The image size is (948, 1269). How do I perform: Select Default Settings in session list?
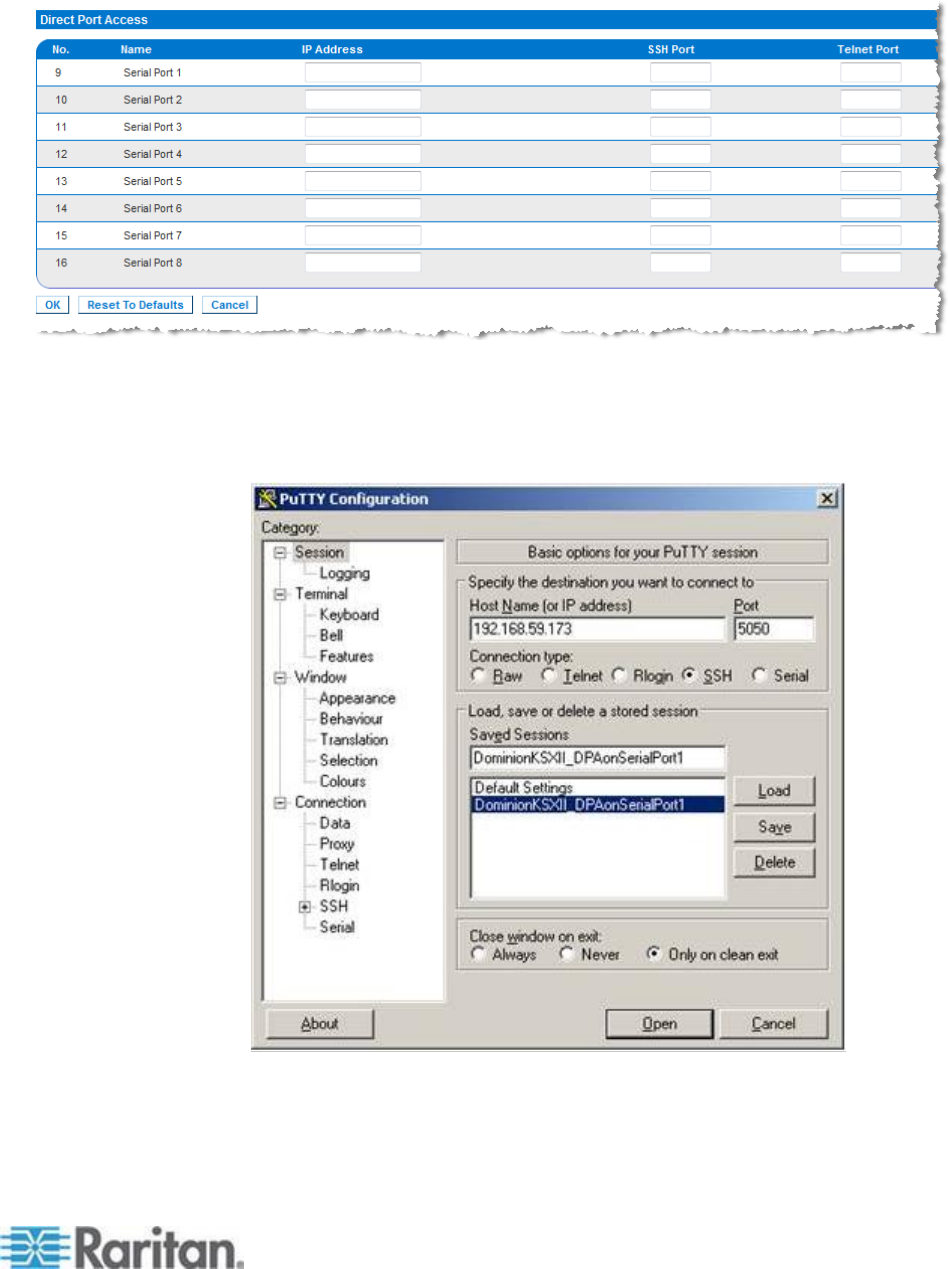(x=523, y=788)
